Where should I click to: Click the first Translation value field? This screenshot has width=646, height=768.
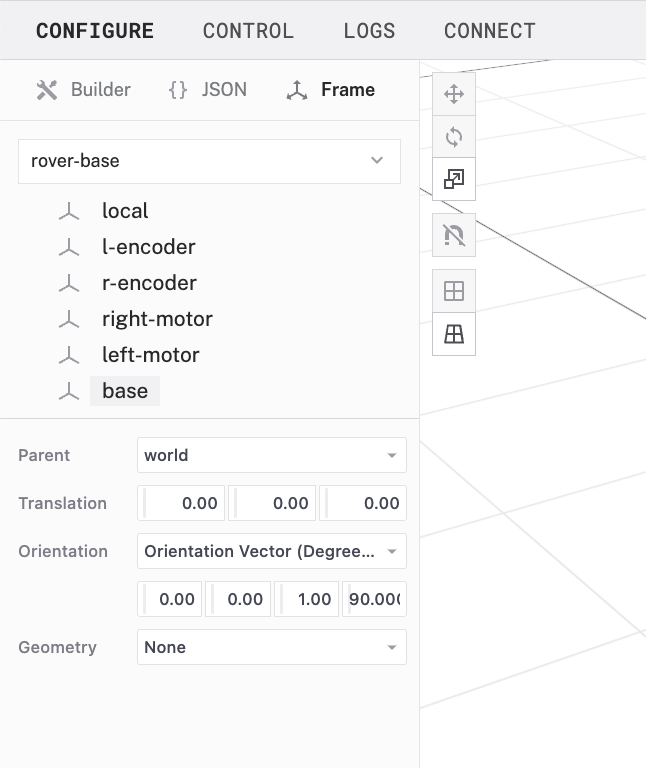click(182, 503)
